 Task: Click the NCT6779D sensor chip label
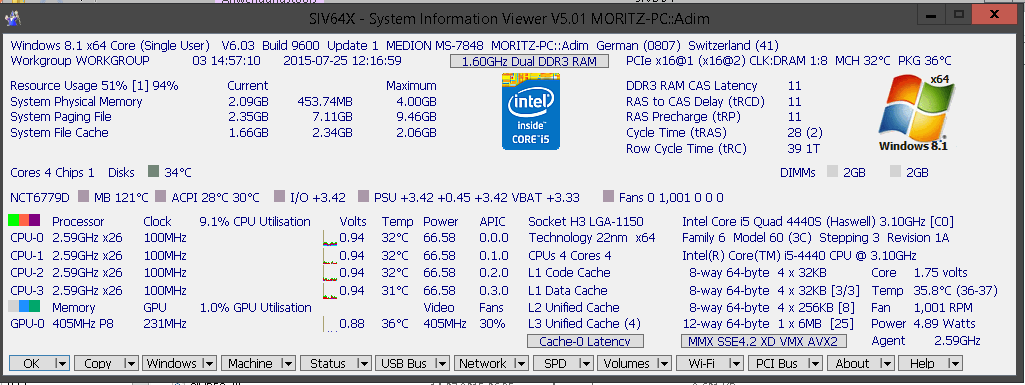point(40,197)
